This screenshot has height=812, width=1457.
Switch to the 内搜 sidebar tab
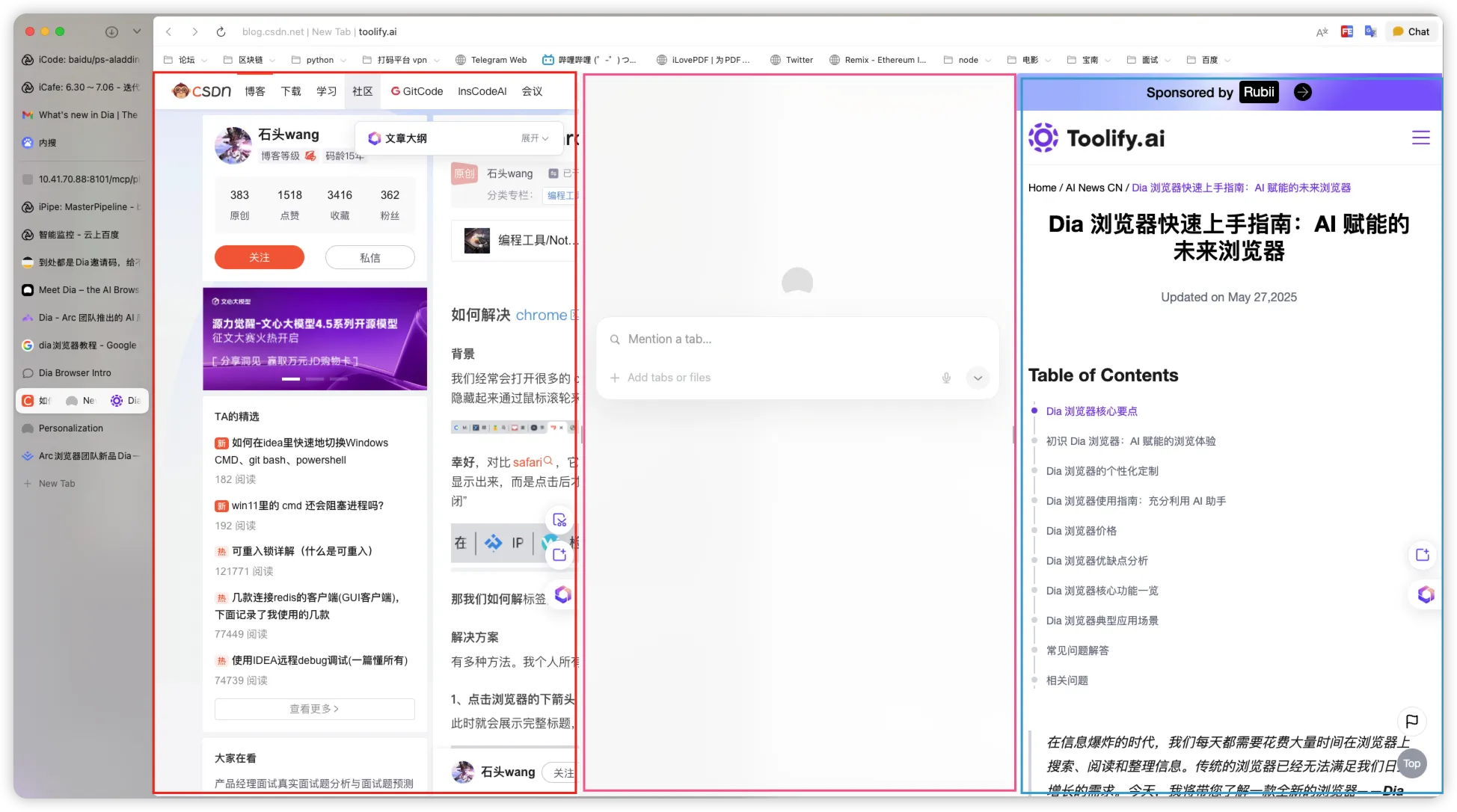(82, 142)
